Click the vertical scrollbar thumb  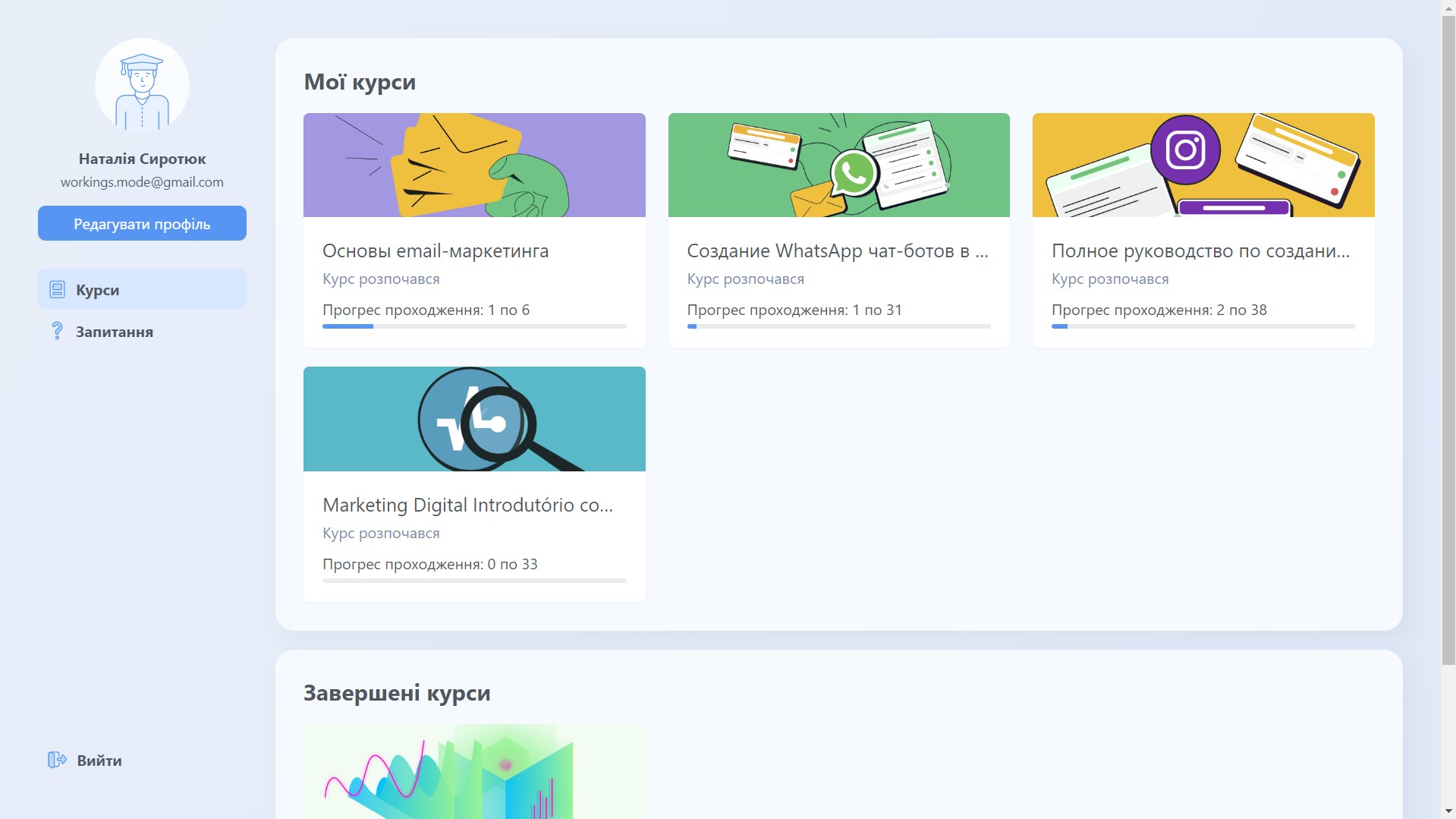(1448, 340)
